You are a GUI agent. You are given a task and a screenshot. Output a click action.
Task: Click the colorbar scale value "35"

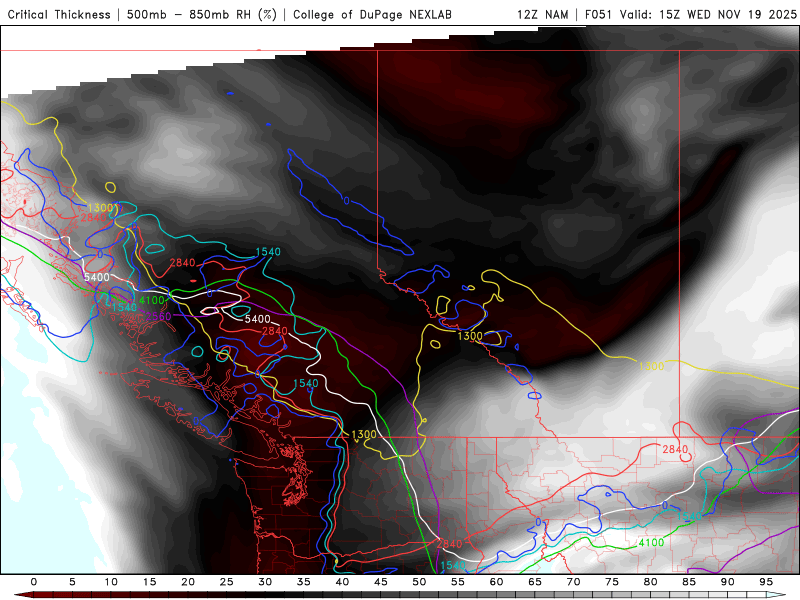(304, 582)
